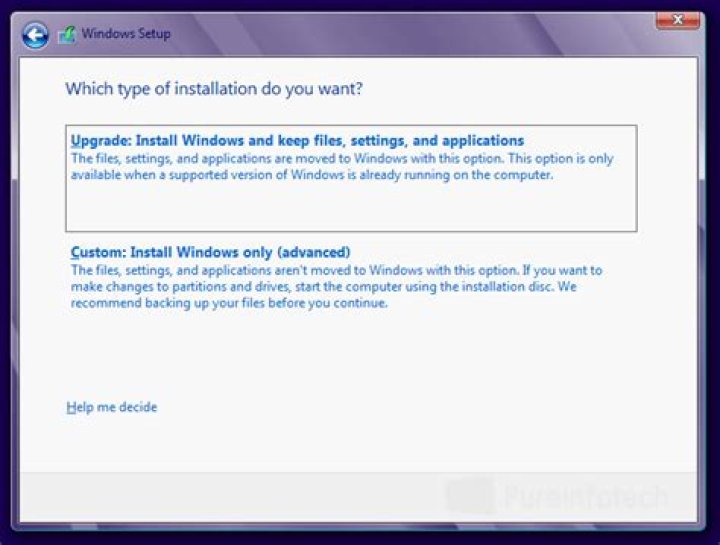Click the heading 'Which type of installation do you want?'
The width and height of the screenshot is (720, 545).
click(x=214, y=89)
